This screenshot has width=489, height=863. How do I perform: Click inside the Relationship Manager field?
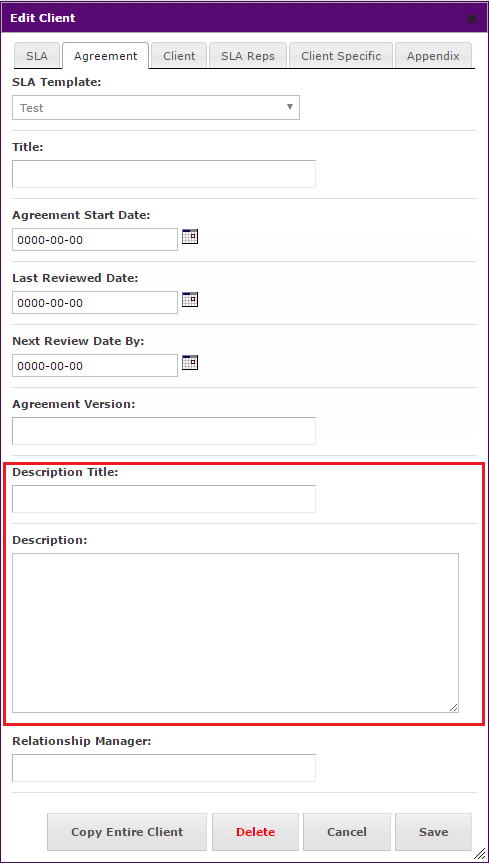(x=164, y=768)
